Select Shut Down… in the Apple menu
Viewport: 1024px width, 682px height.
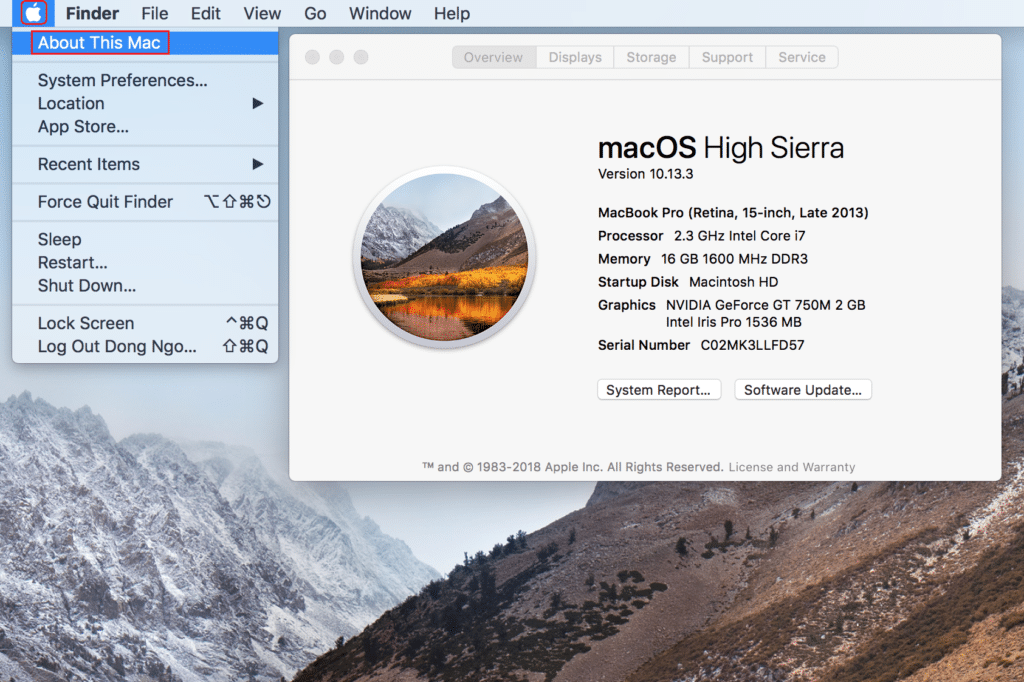[145, 286]
